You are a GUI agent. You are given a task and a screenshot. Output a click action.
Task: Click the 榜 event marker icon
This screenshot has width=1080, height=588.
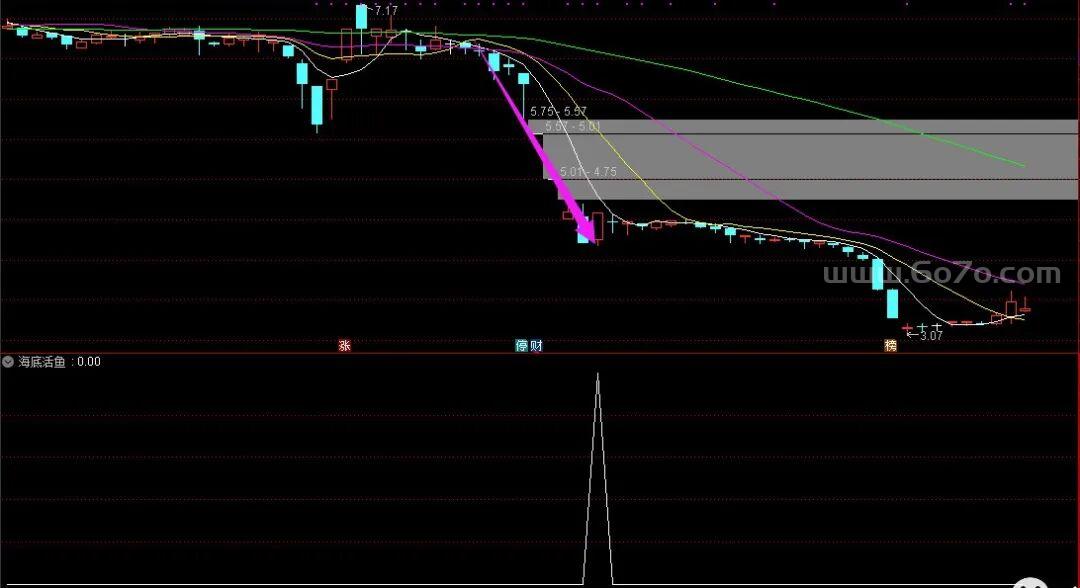pos(891,346)
